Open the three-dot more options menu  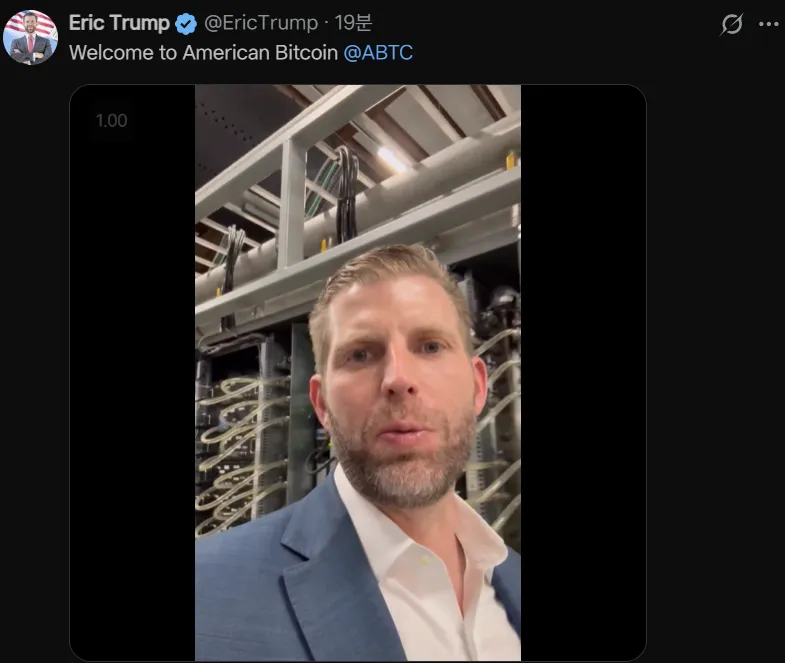tap(768, 25)
